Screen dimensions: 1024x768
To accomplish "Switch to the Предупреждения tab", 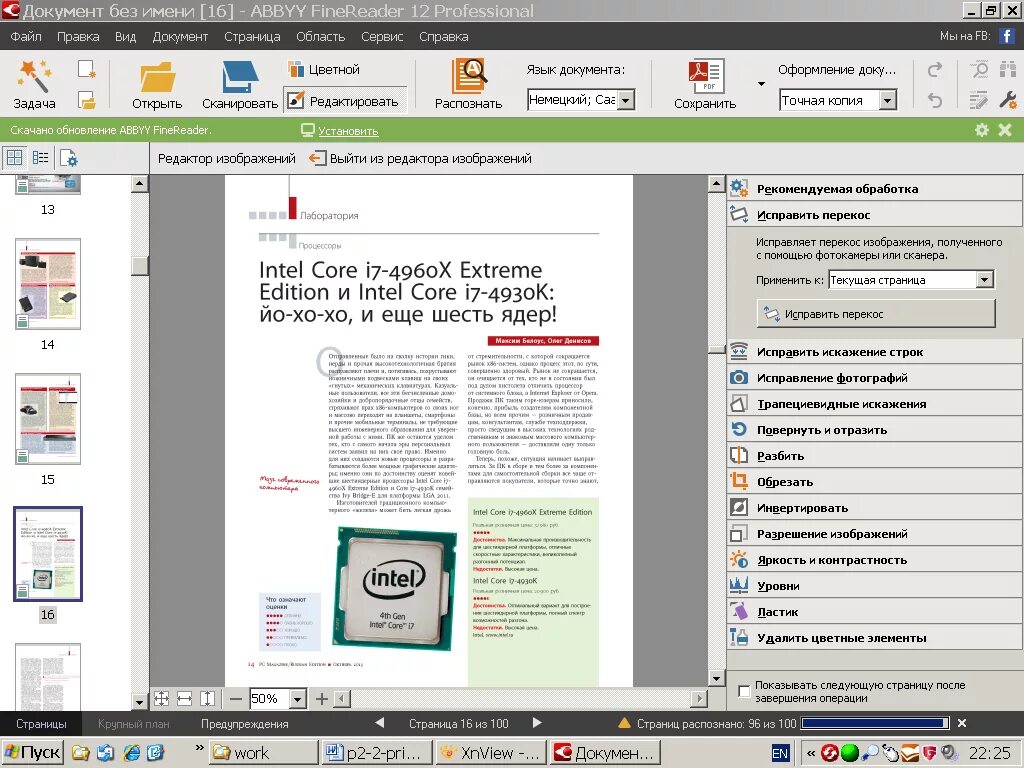I will [244, 724].
